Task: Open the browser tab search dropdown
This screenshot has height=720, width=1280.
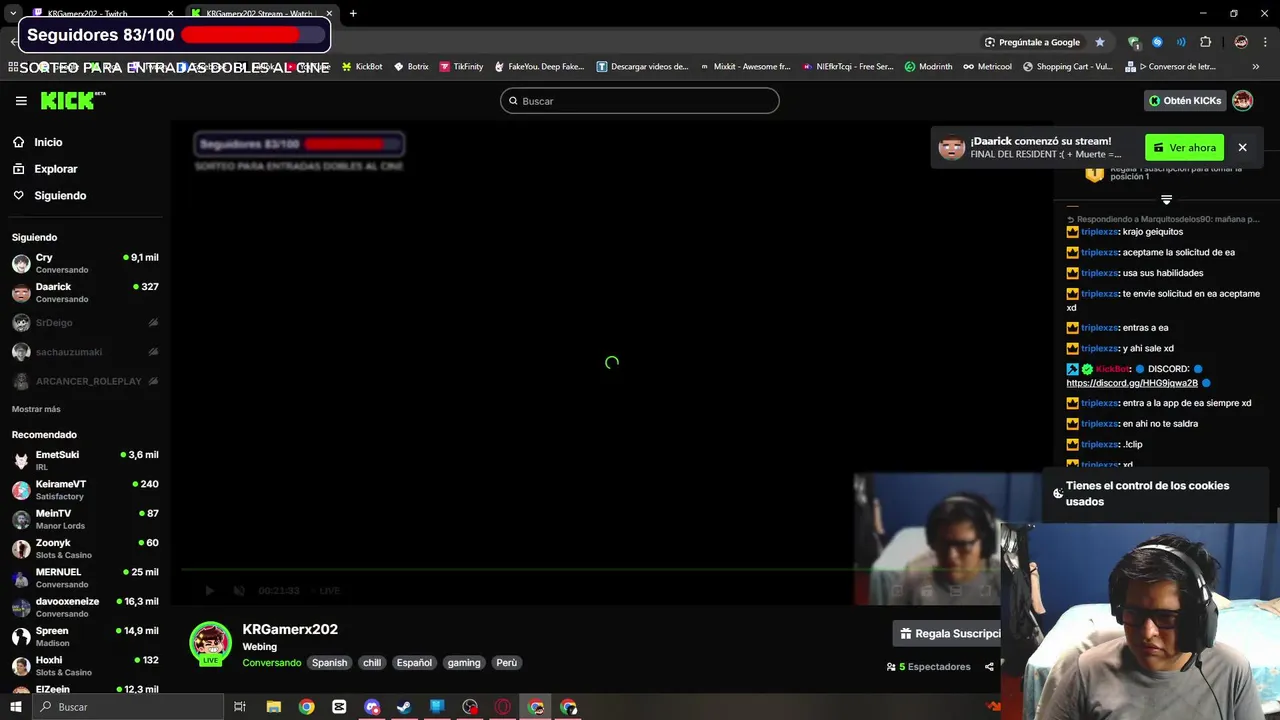Action: tap(13, 13)
